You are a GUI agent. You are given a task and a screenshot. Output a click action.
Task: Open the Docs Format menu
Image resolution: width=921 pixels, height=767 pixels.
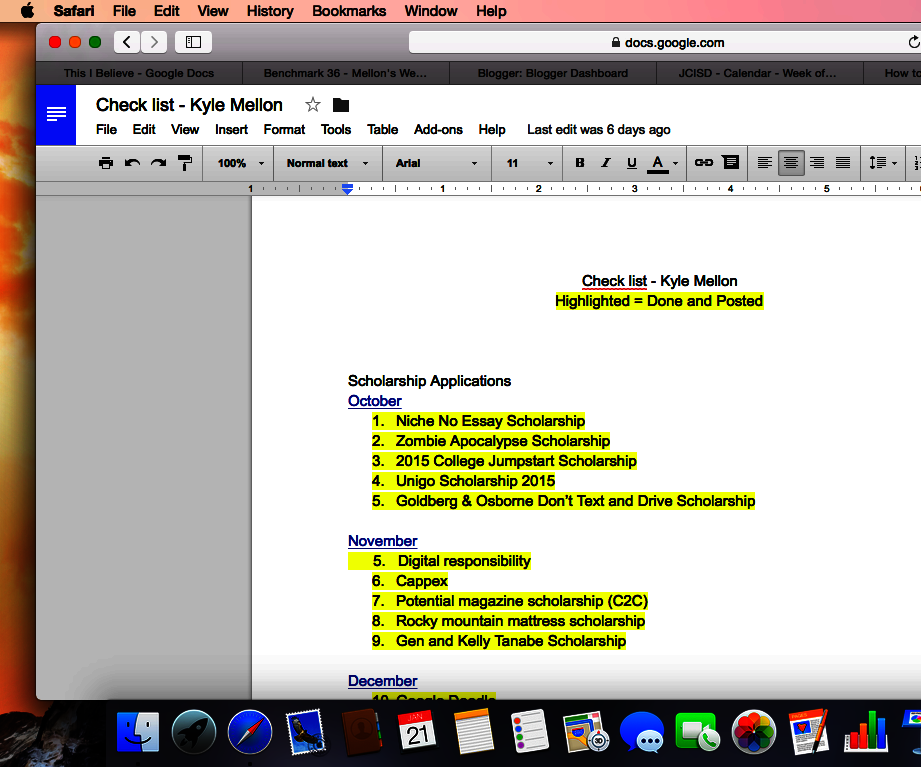[x=284, y=130]
